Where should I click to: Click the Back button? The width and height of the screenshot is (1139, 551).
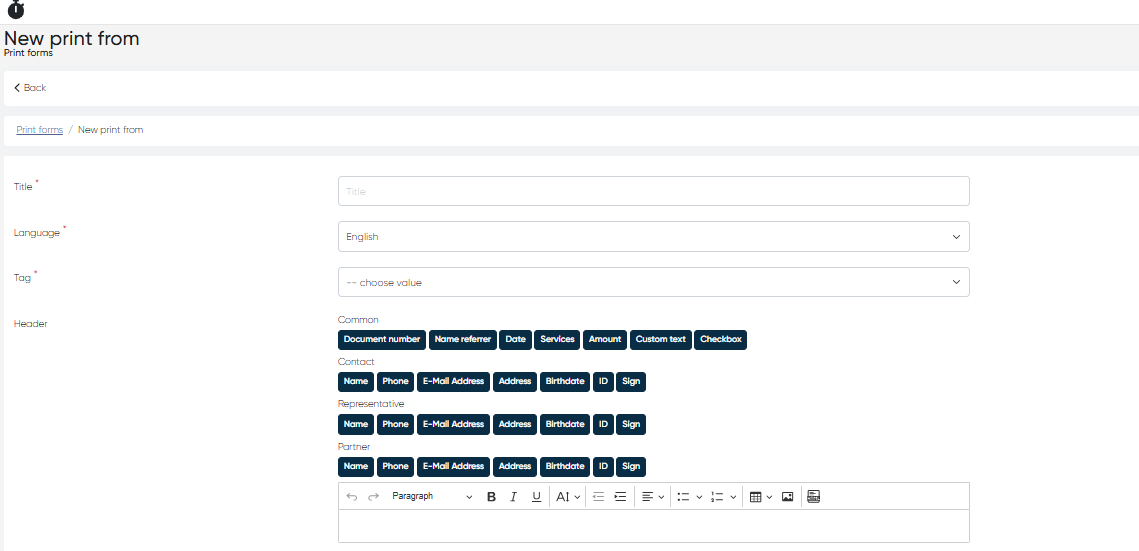[30, 88]
